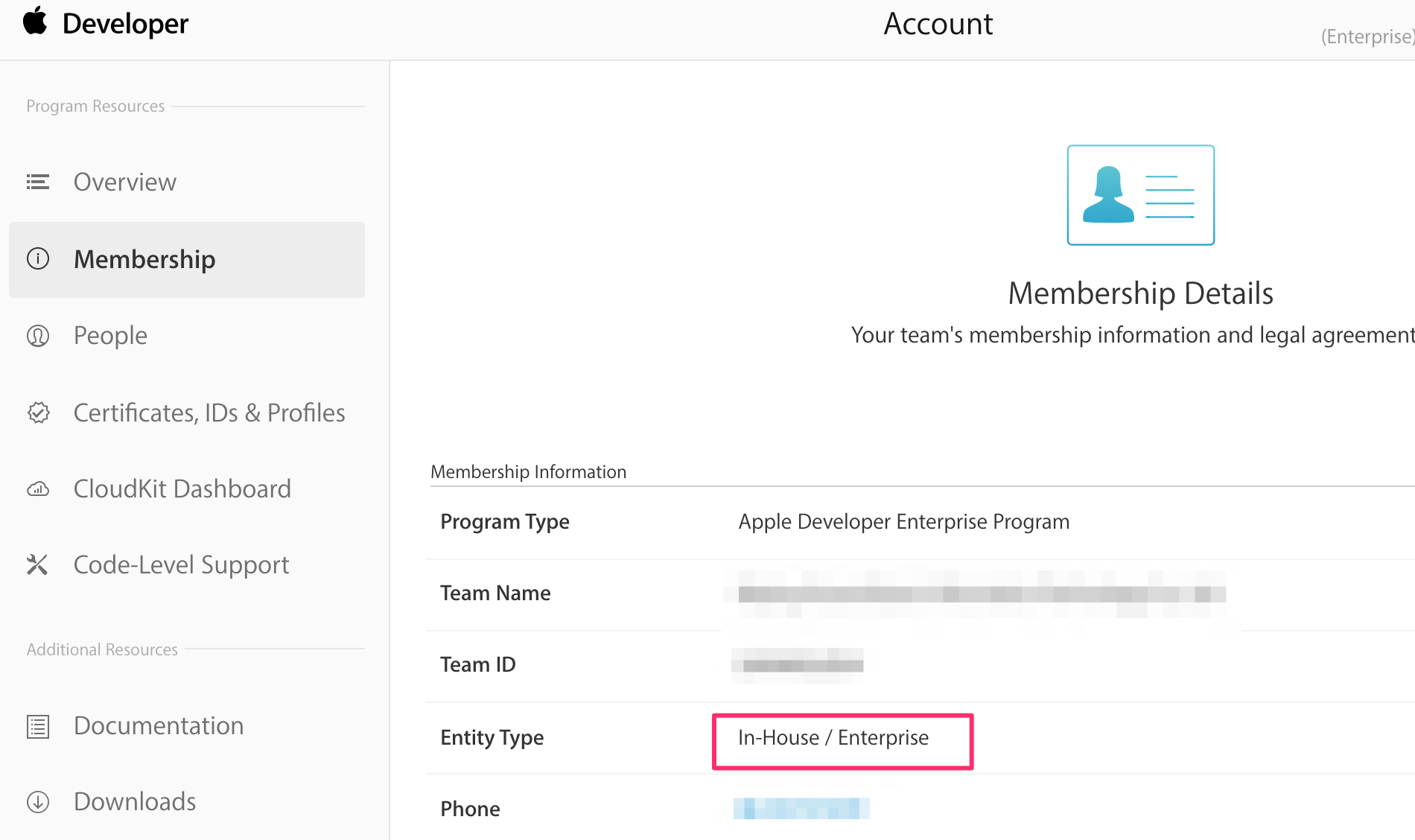Open the Overview section
This screenshot has height=840, width=1415.
(x=125, y=182)
